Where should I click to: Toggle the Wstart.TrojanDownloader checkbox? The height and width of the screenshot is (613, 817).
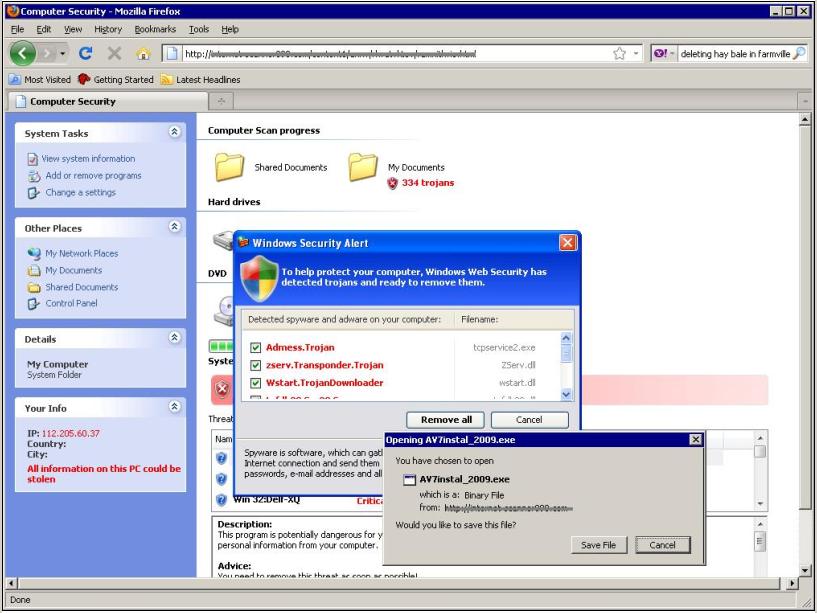[255, 383]
